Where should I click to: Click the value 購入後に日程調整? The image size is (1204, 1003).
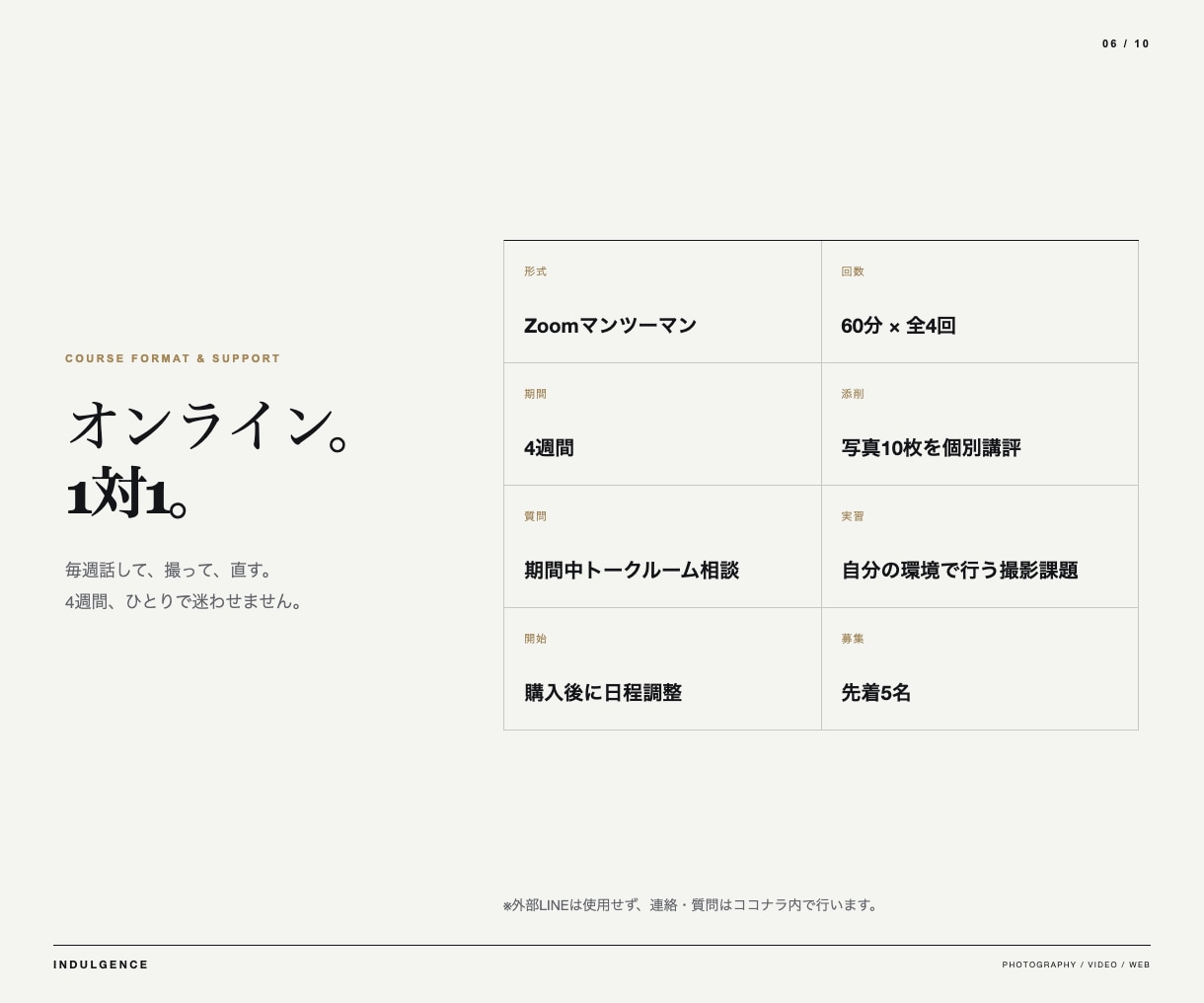[x=603, y=693]
